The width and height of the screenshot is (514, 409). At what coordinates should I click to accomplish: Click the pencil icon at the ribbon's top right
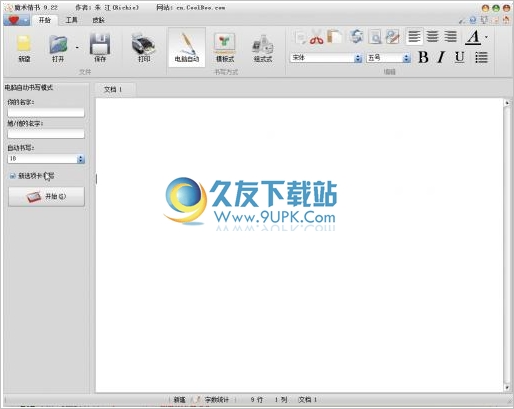point(462,20)
